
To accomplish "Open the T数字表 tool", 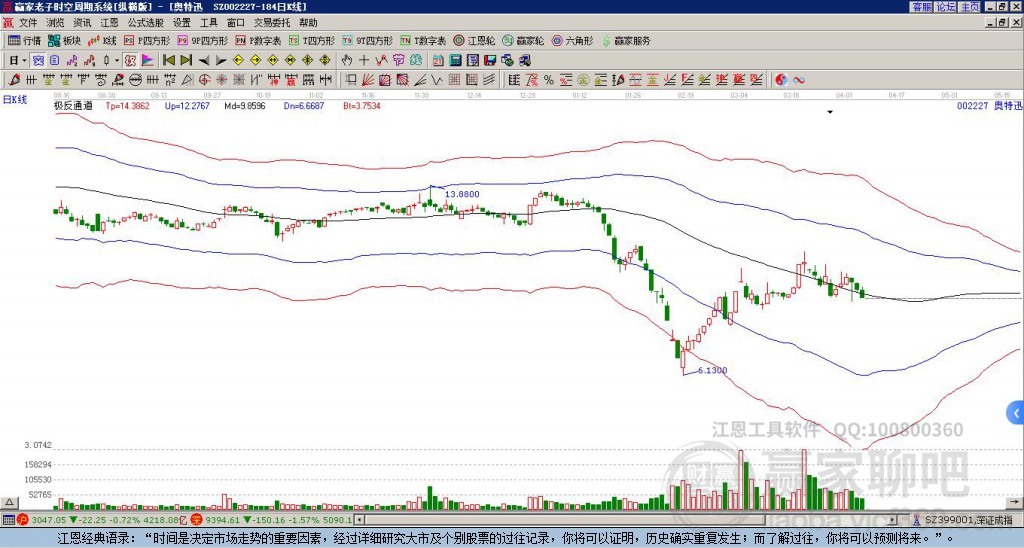I will tap(423, 40).
